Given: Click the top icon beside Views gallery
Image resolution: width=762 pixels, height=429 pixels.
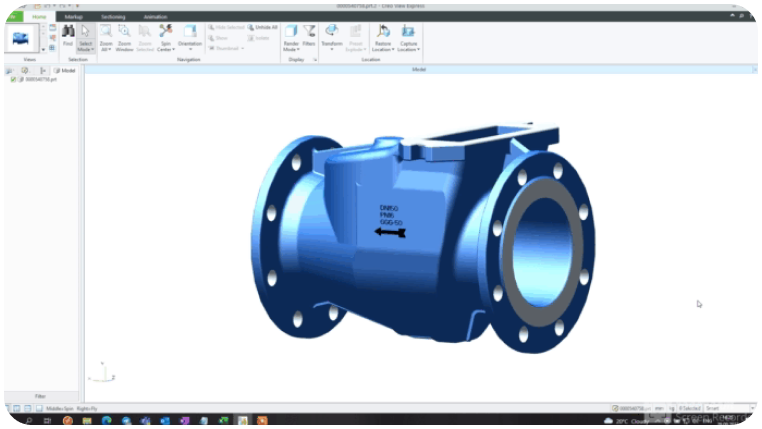Looking at the screenshot, I should pos(52,28).
